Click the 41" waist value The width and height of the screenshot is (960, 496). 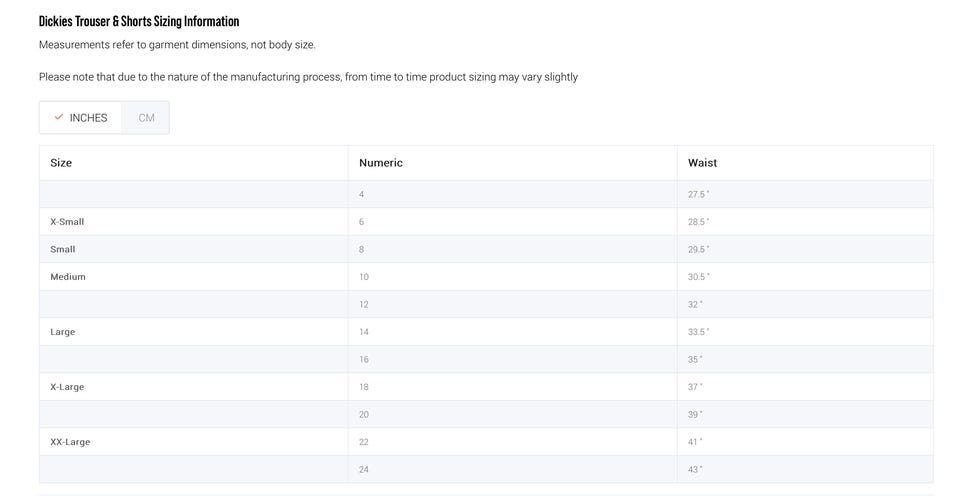(x=695, y=442)
